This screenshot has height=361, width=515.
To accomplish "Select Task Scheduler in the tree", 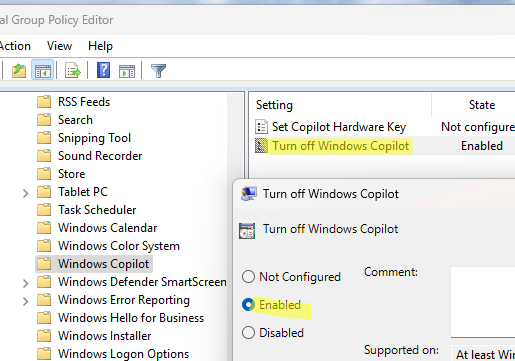I will tap(97, 210).
